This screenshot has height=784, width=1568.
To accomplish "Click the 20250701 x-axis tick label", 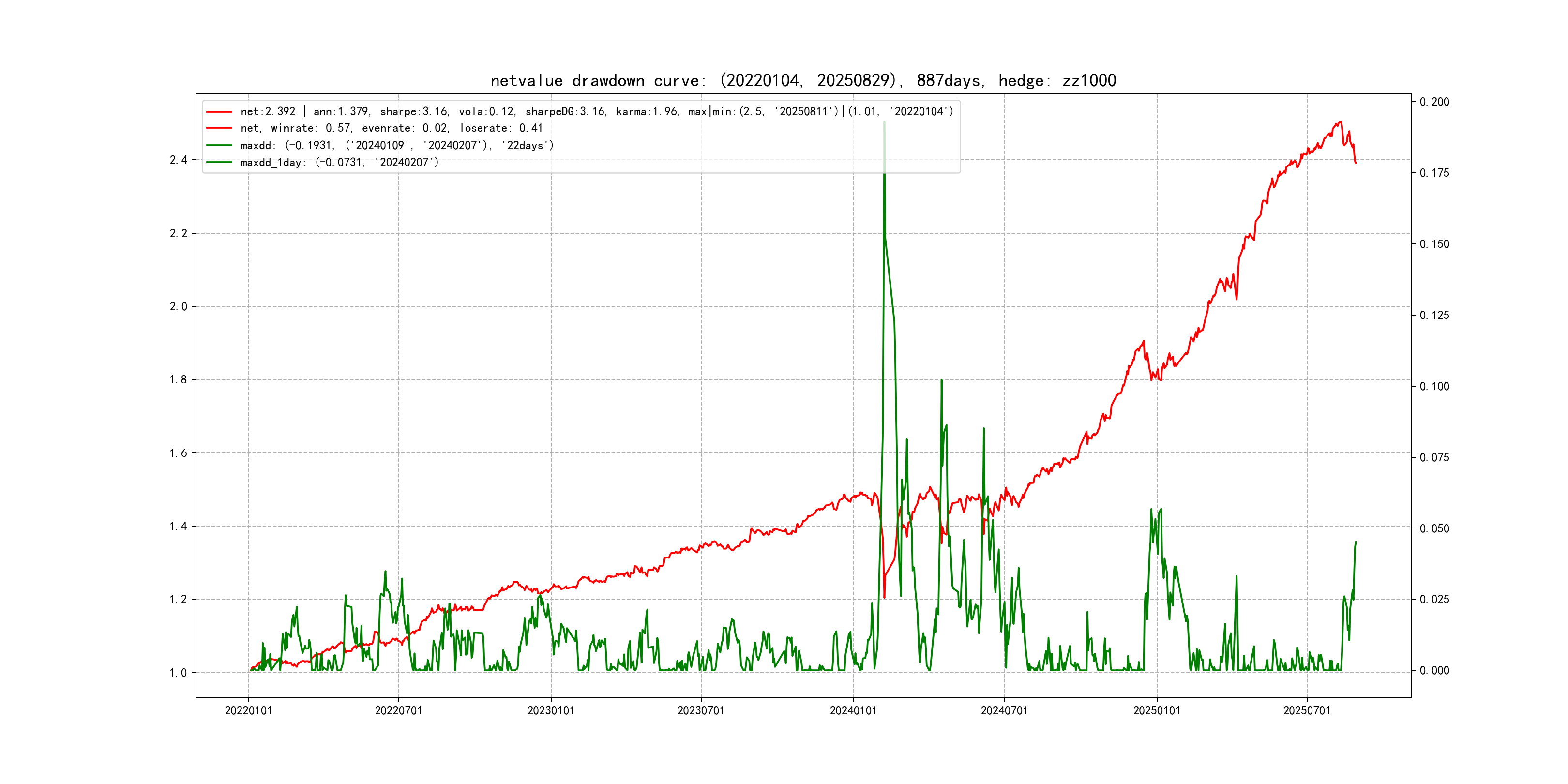I will [1307, 710].
